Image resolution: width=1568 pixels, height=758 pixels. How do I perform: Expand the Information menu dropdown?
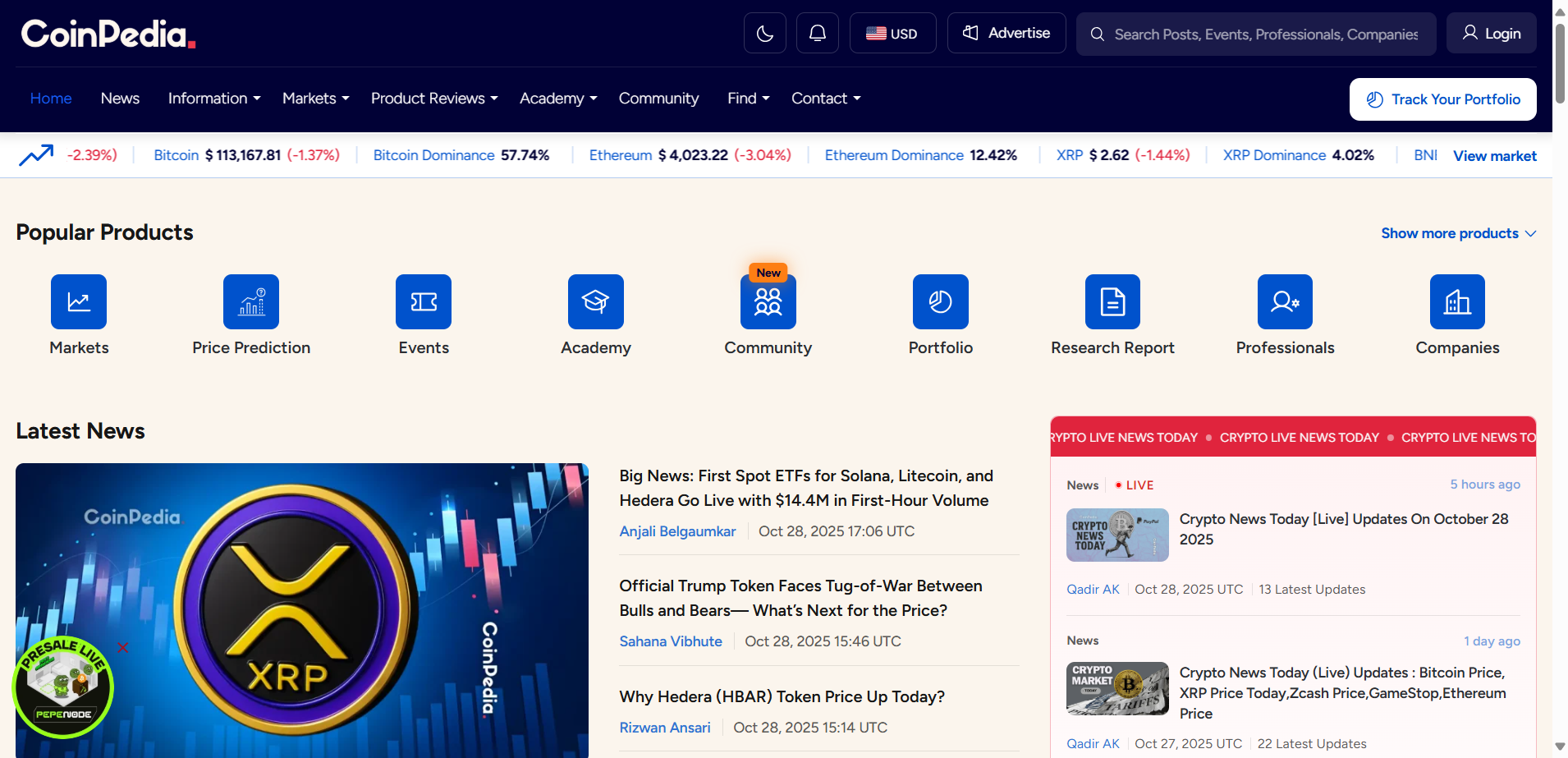tap(214, 99)
